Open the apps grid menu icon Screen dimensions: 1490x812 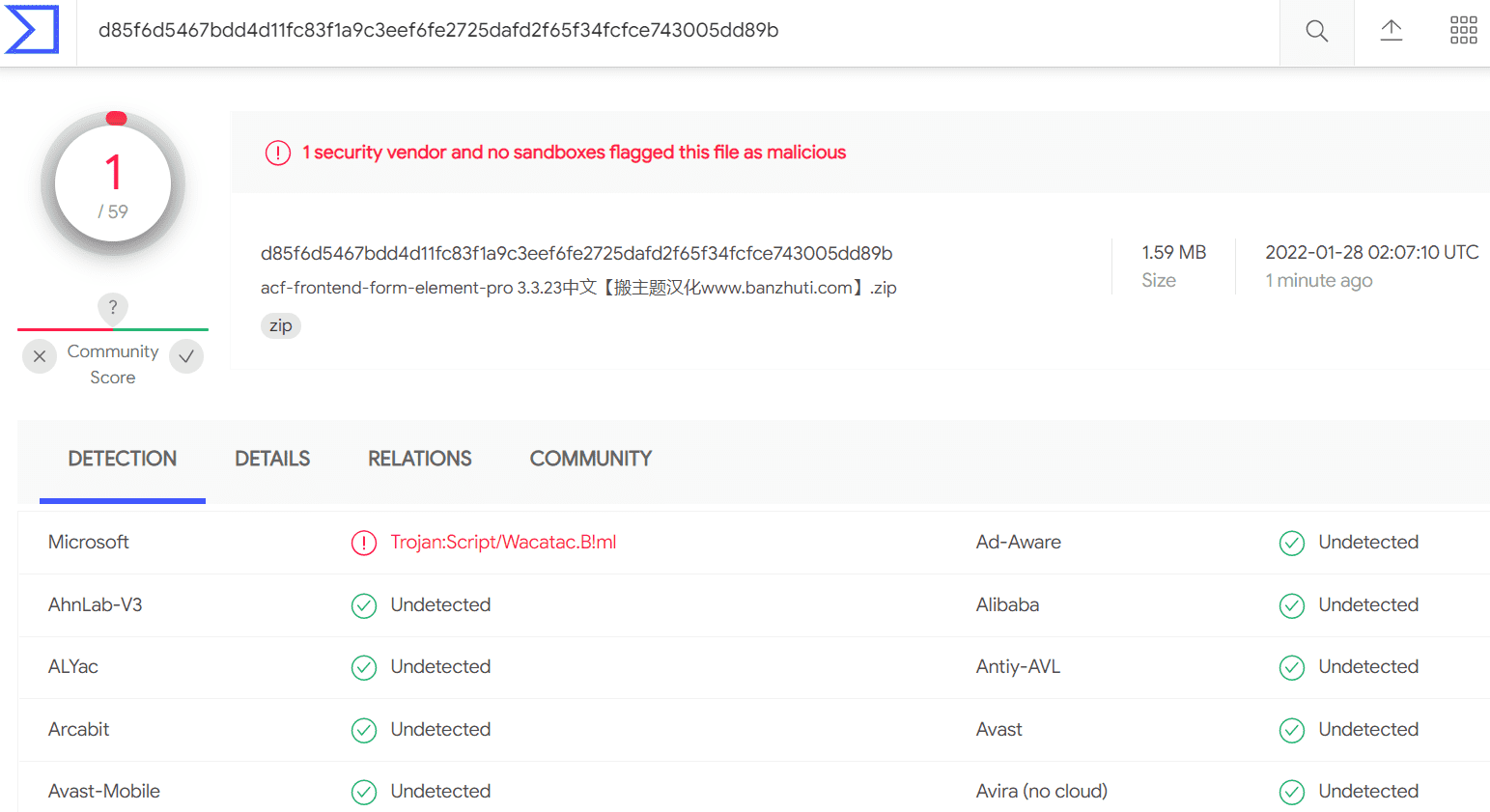(1463, 30)
